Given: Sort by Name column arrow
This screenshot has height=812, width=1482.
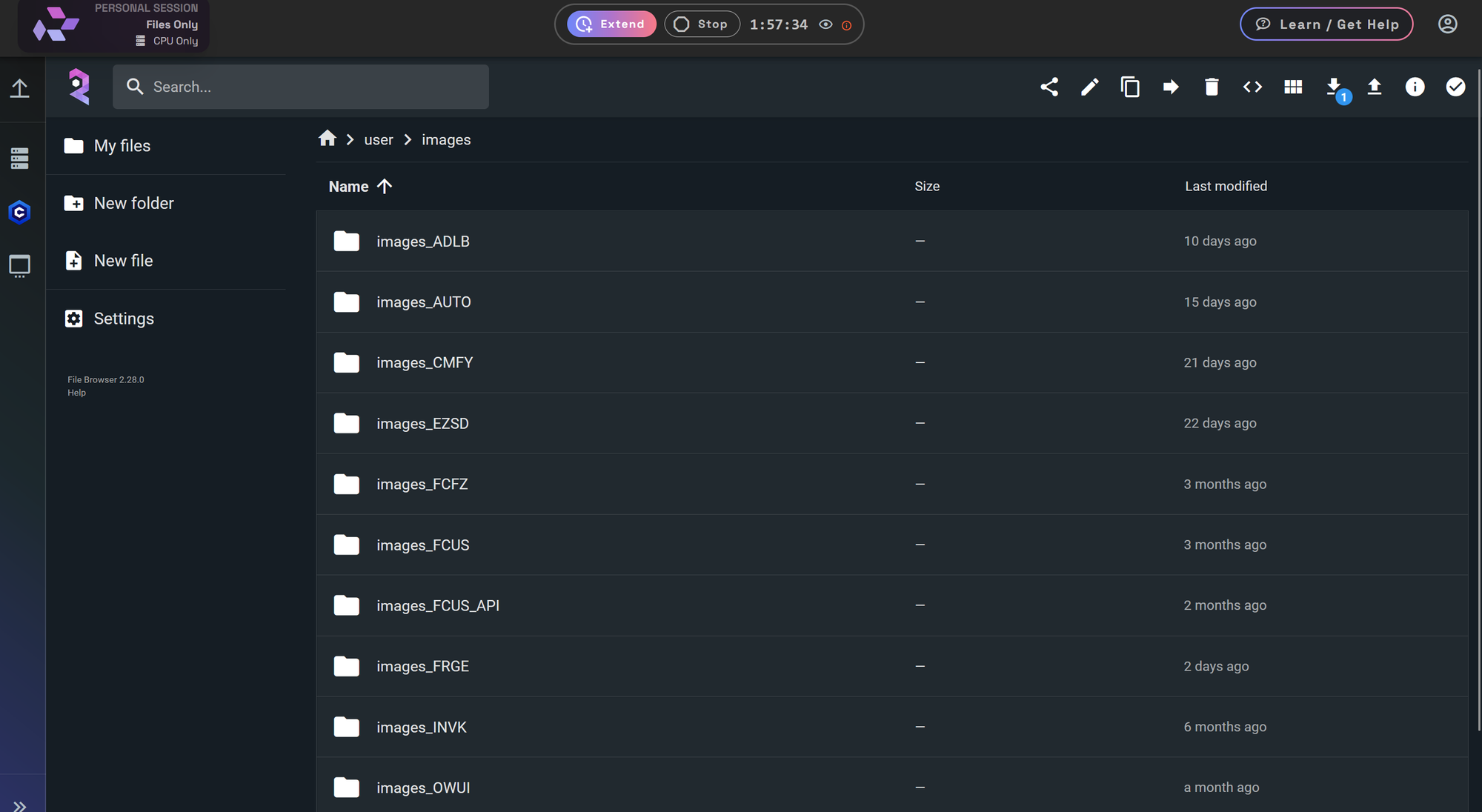Looking at the screenshot, I should pyautogui.click(x=384, y=186).
